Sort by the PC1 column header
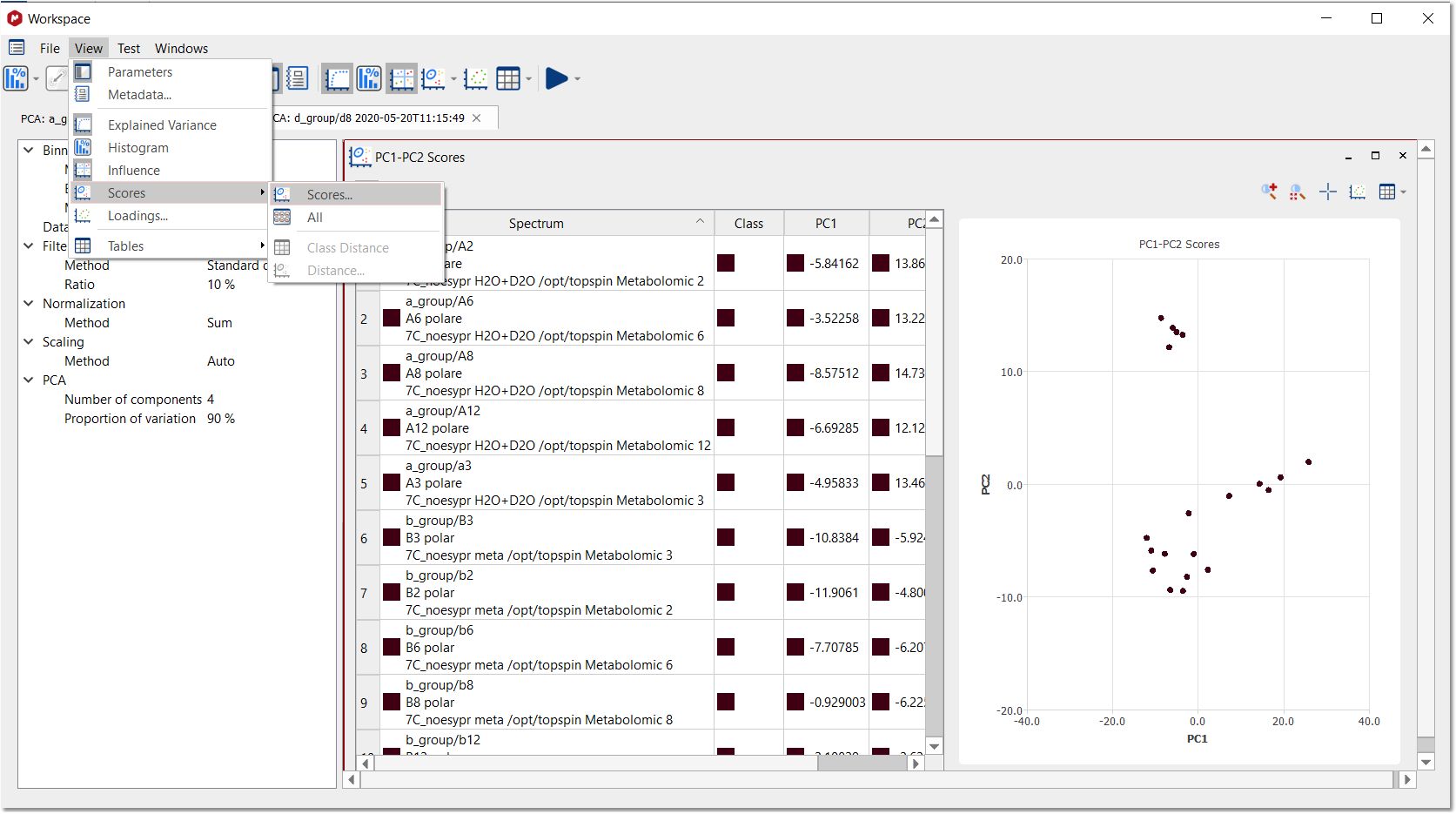Viewport: 1456px width, 814px height. (x=826, y=224)
